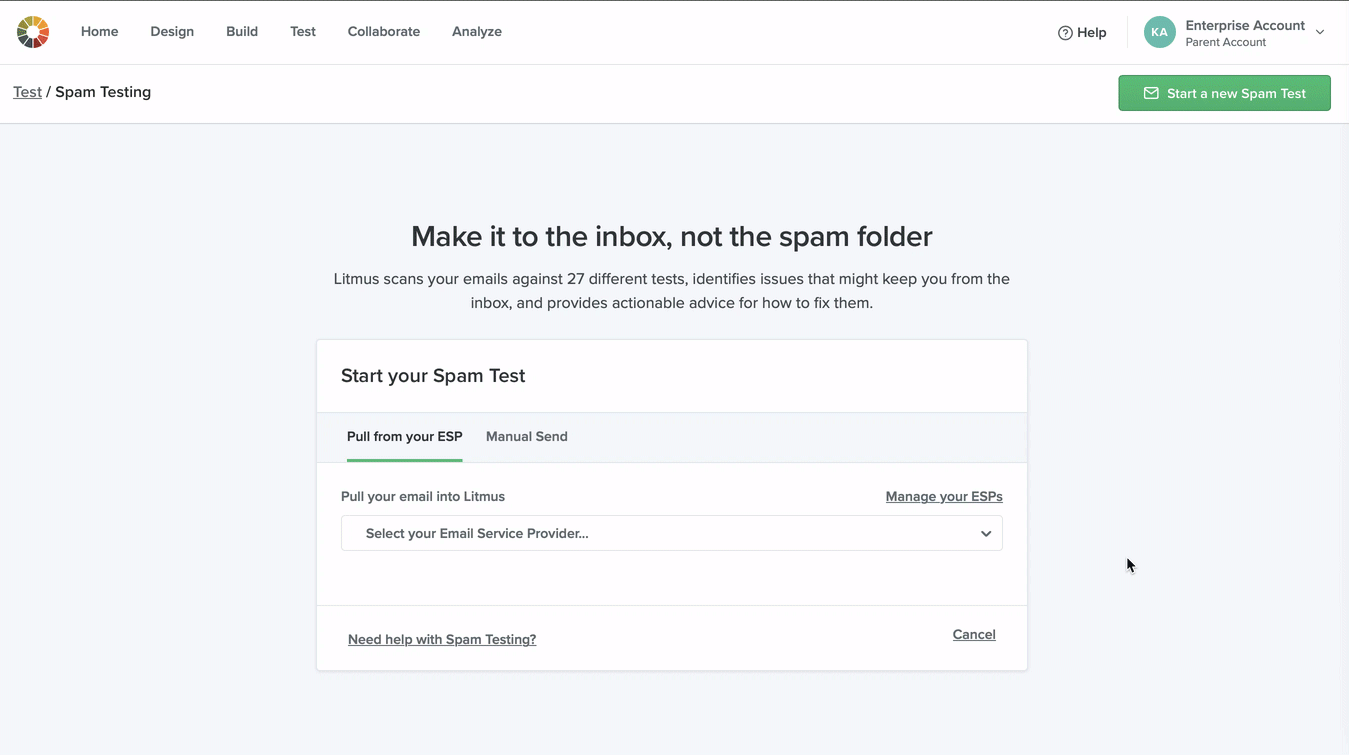The height and width of the screenshot is (755, 1349).
Task: Open the Design menu
Action: pyautogui.click(x=172, y=32)
